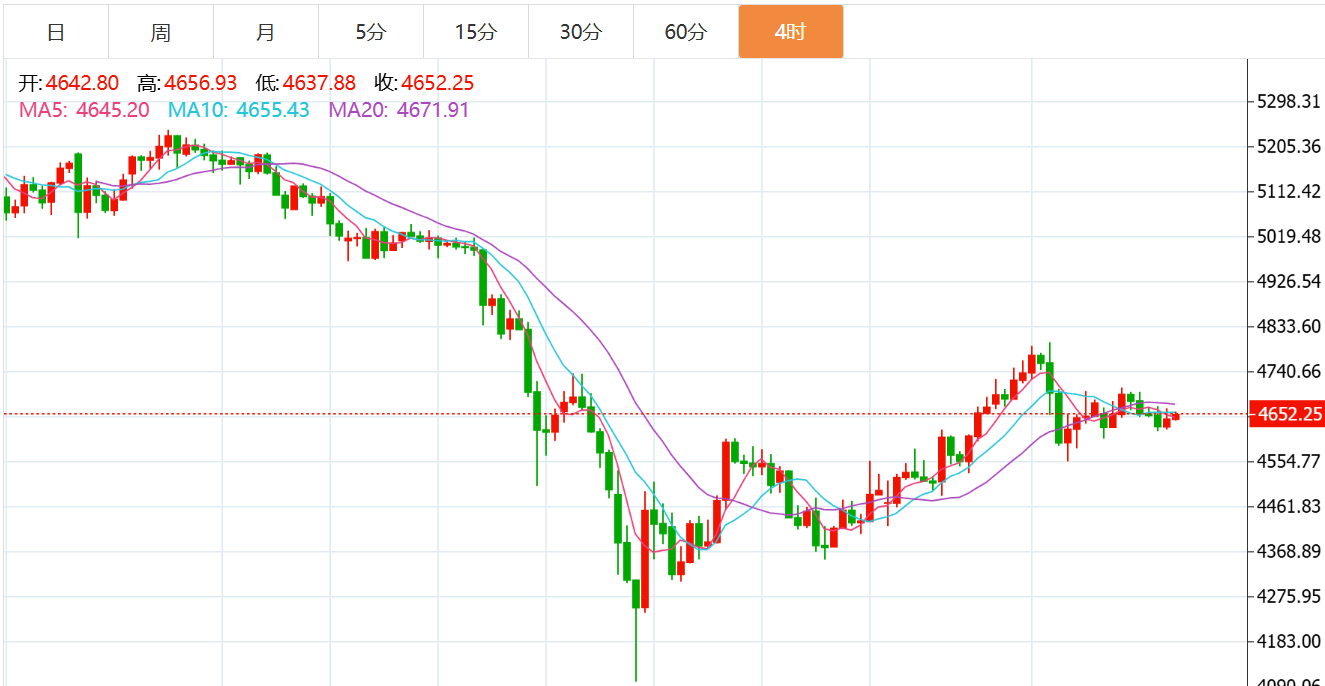Image resolution: width=1325 pixels, height=686 pixels.
Task: Select the 15分 timeframe tab
Action: (476, 32)
